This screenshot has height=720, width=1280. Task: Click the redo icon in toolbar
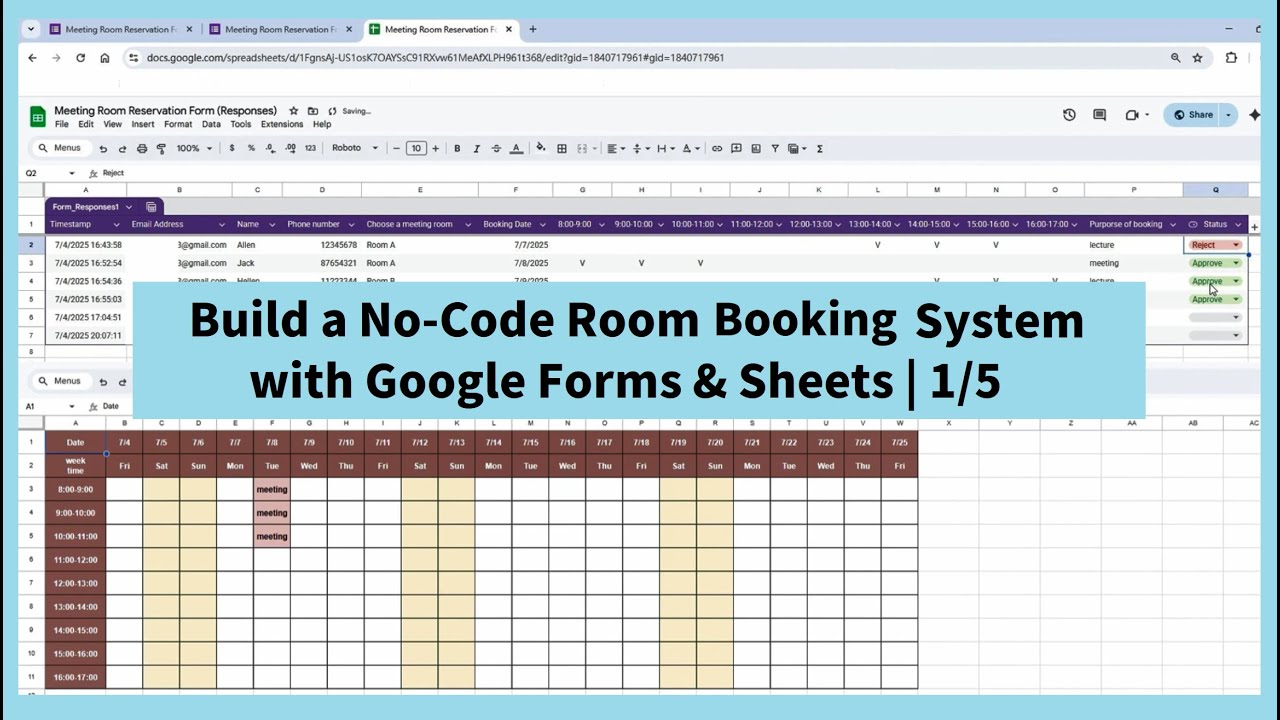coord(122,148)
